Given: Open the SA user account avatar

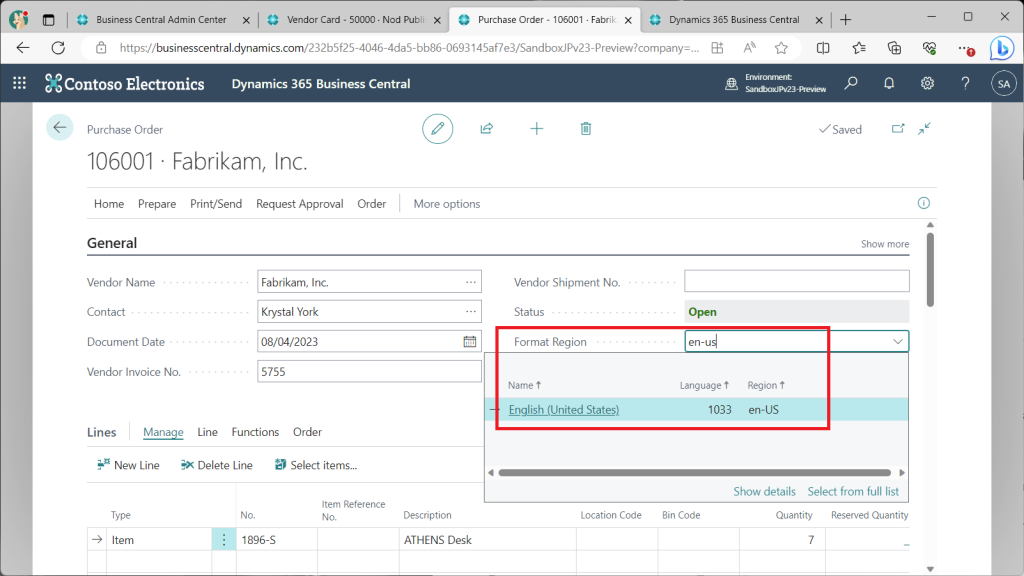Looking at the screenshot, I should [1004, 84].
